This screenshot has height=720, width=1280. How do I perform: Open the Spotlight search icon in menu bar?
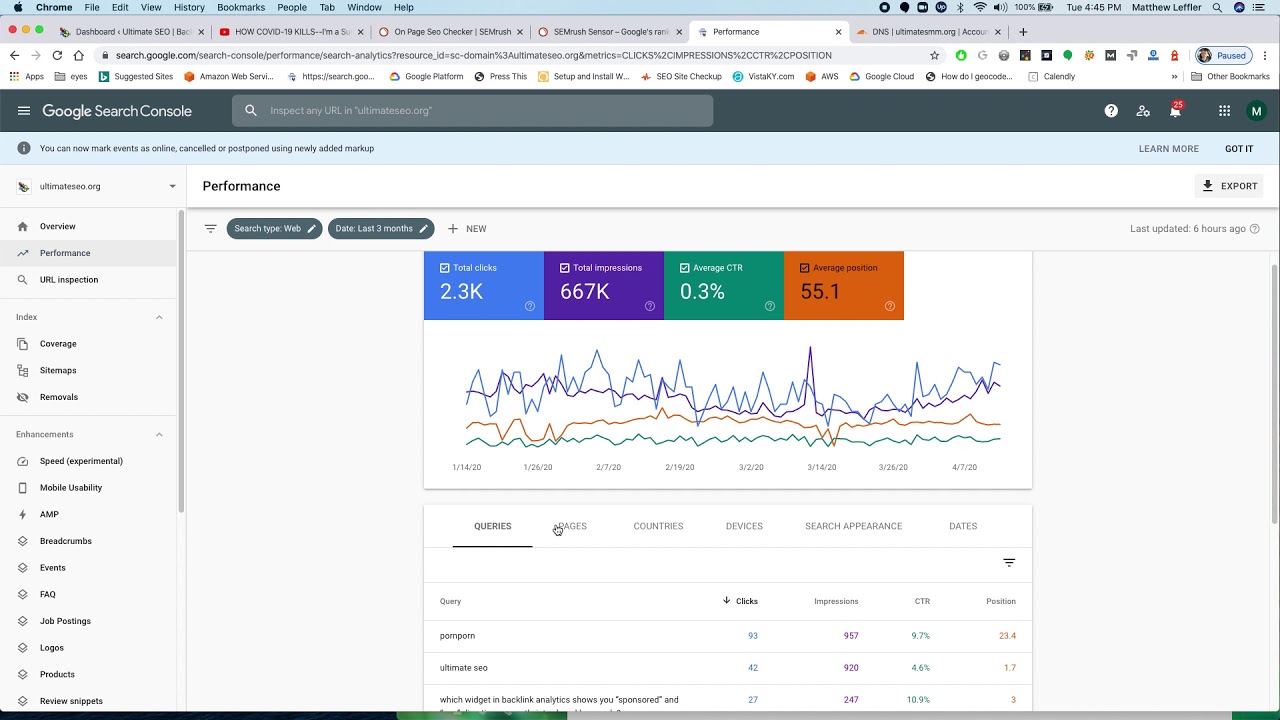(x=1217, y=7)
